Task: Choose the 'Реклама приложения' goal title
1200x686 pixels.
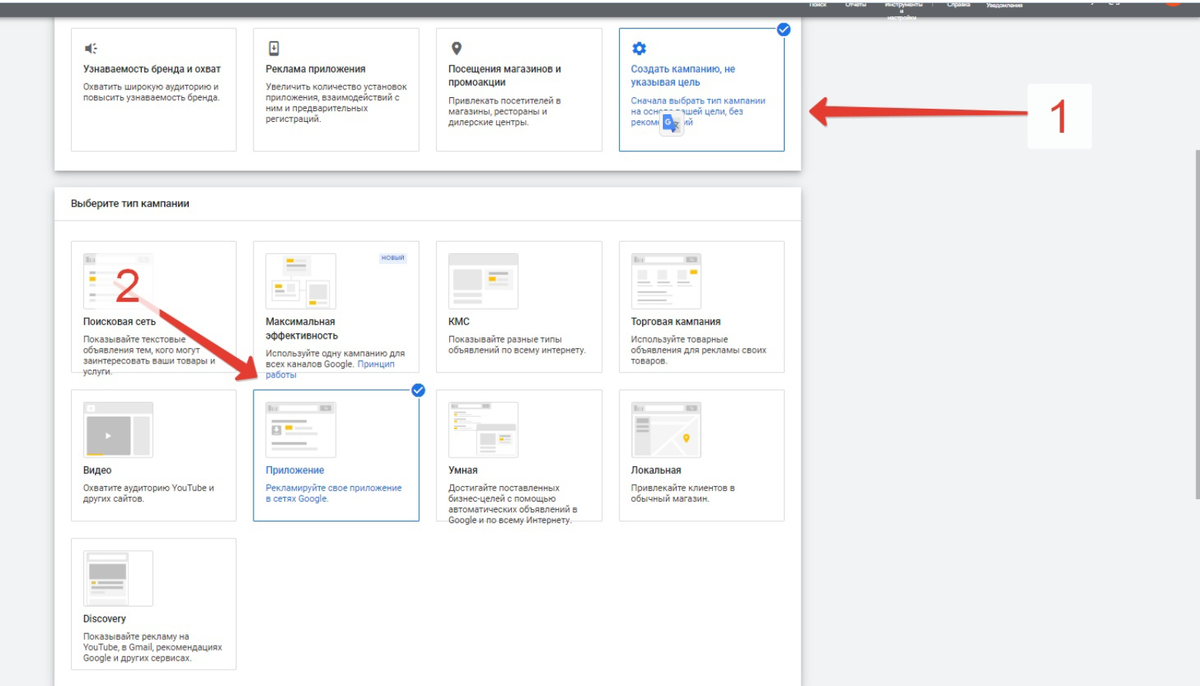Action: tap(315, 69)
